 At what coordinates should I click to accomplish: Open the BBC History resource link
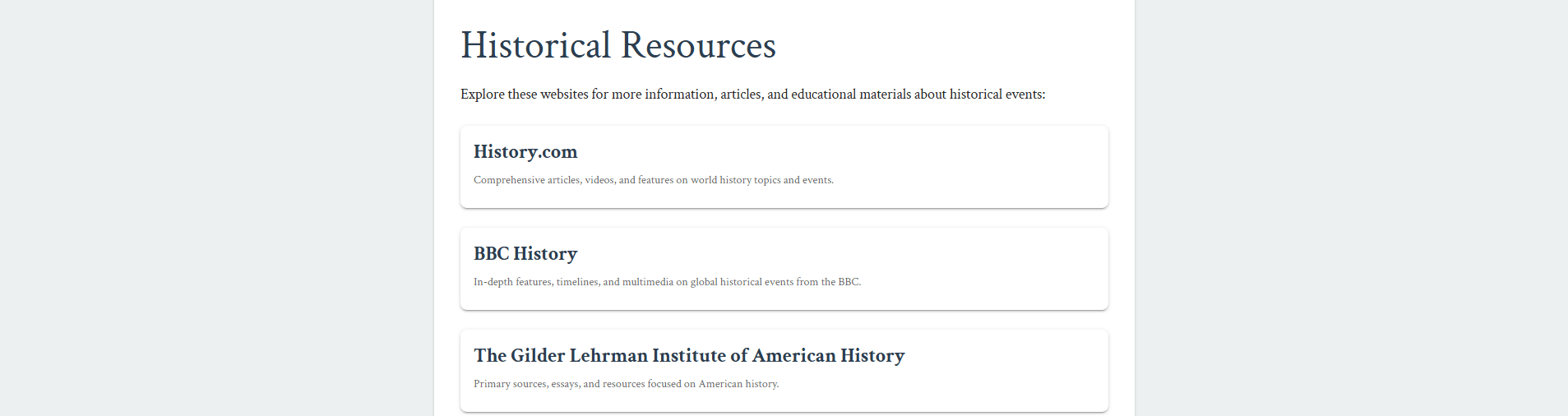point(525,254)
